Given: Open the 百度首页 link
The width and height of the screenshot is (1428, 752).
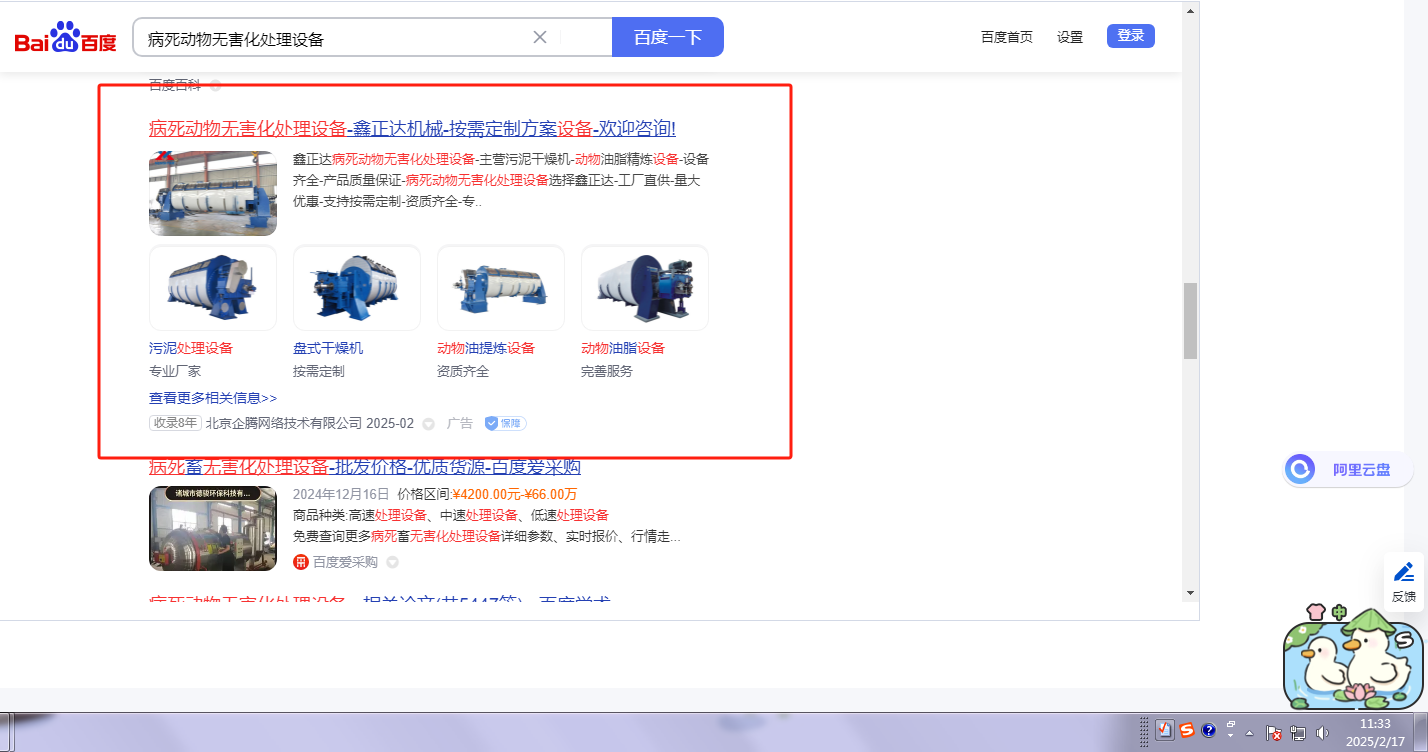Looking at the screenshot, I should point(1007,37).
